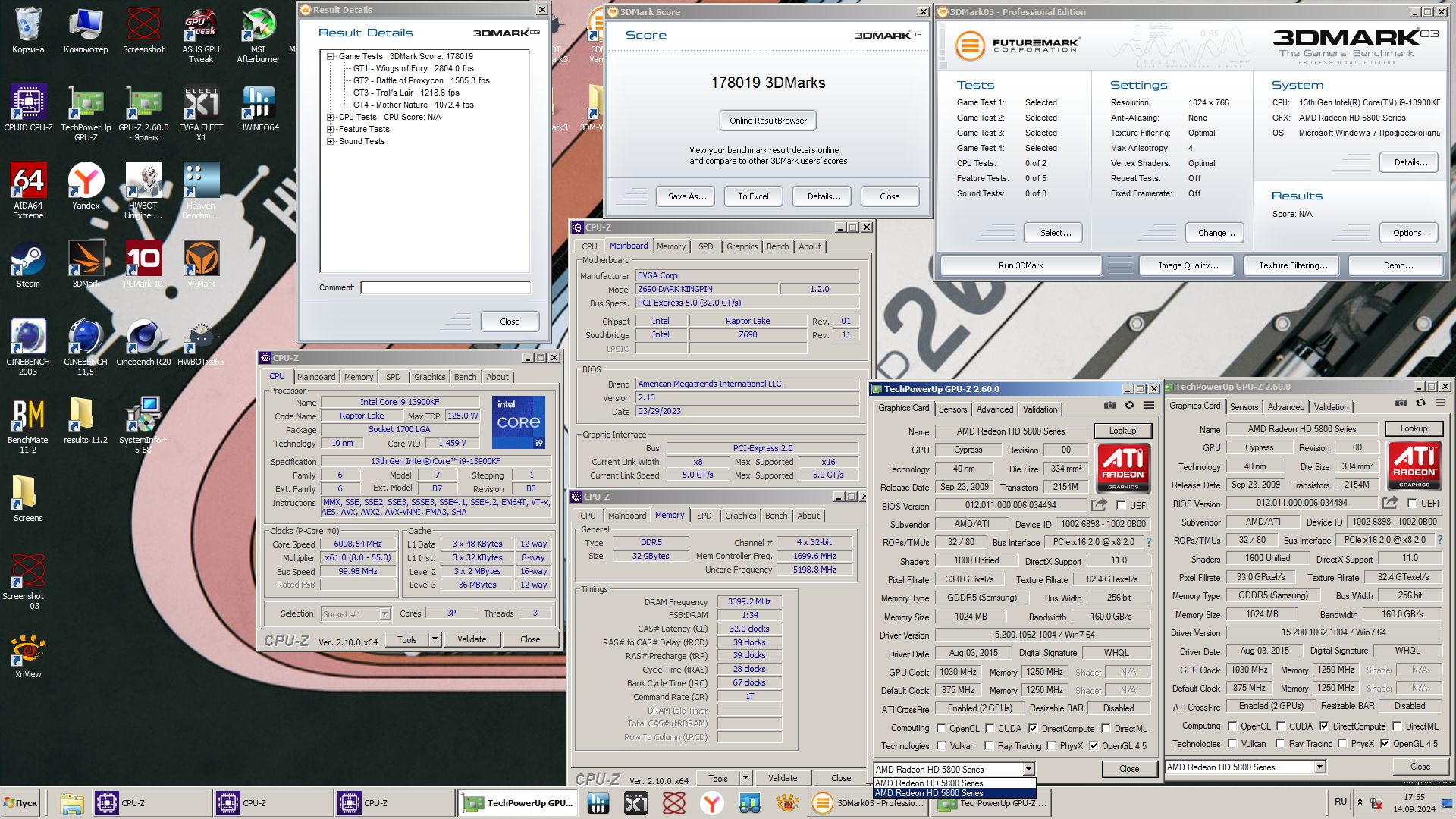This screenshot has height=819, width=1456.
Task: Click the Пуск (Start) button on taskbar
Action: click(x=21, y=803)
